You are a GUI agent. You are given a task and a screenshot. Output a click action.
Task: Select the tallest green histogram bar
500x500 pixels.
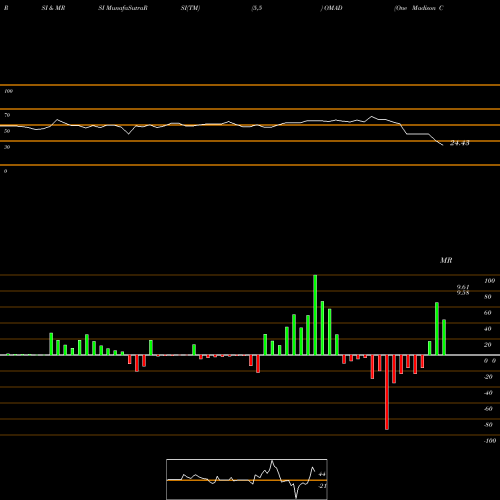click(x=315, y=315)
